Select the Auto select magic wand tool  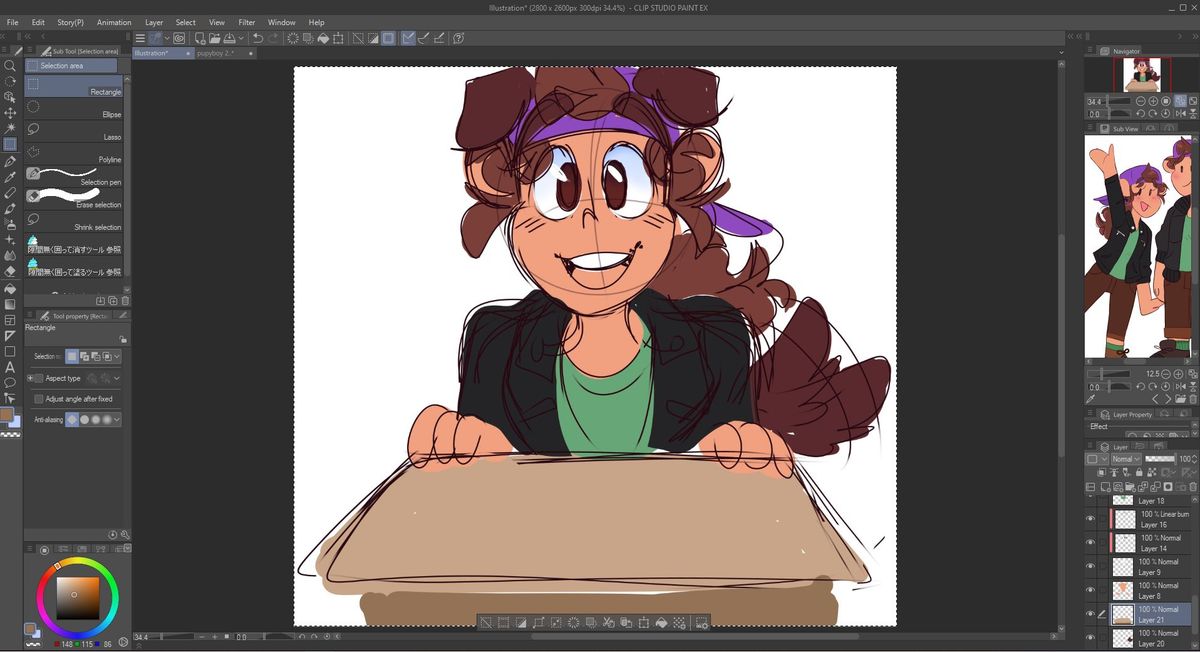[x=10, y=129]
